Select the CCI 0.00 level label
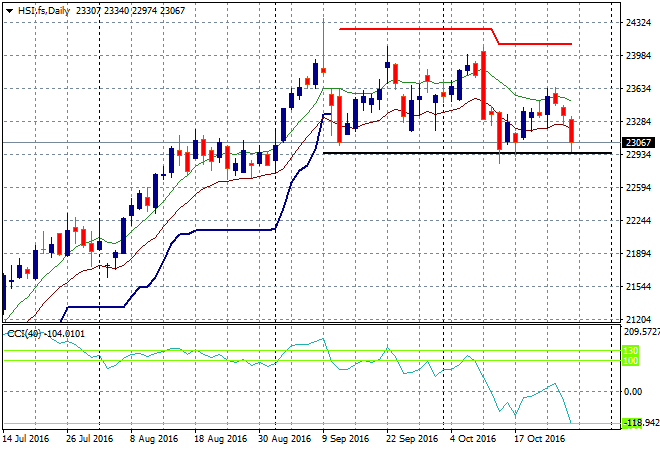The width and height of the screenshot is (660, 450). pos(633,392)
